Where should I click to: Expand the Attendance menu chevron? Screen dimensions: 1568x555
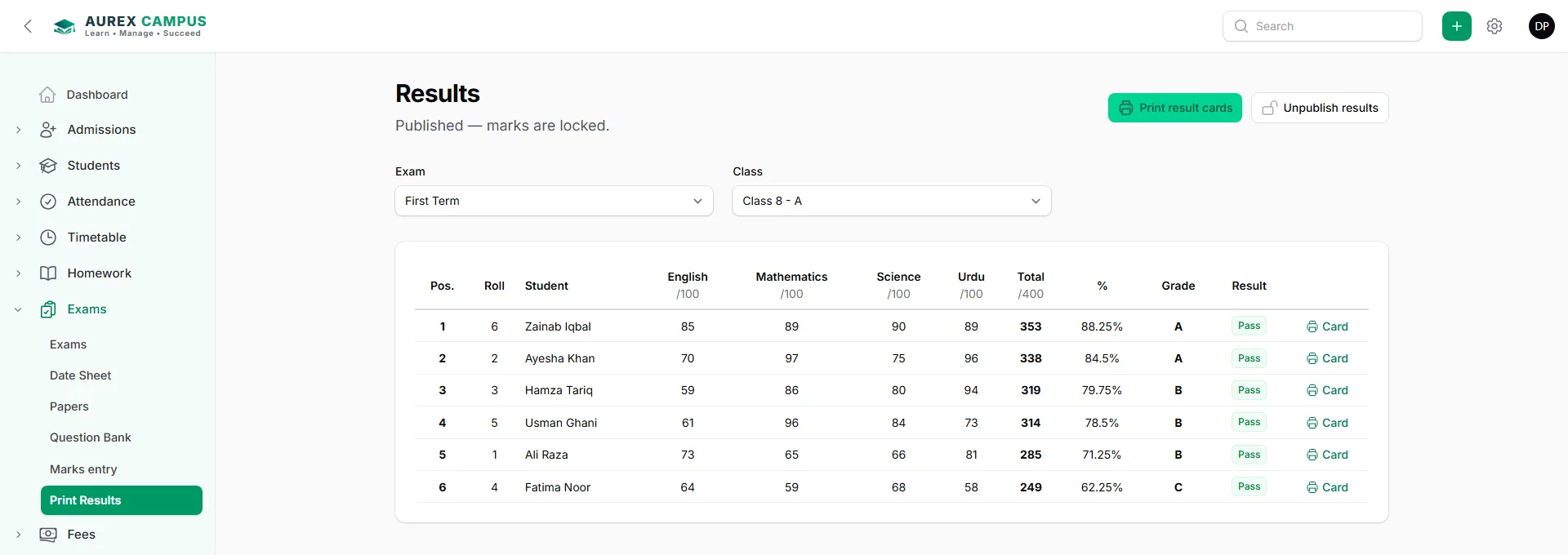[18, 202]
